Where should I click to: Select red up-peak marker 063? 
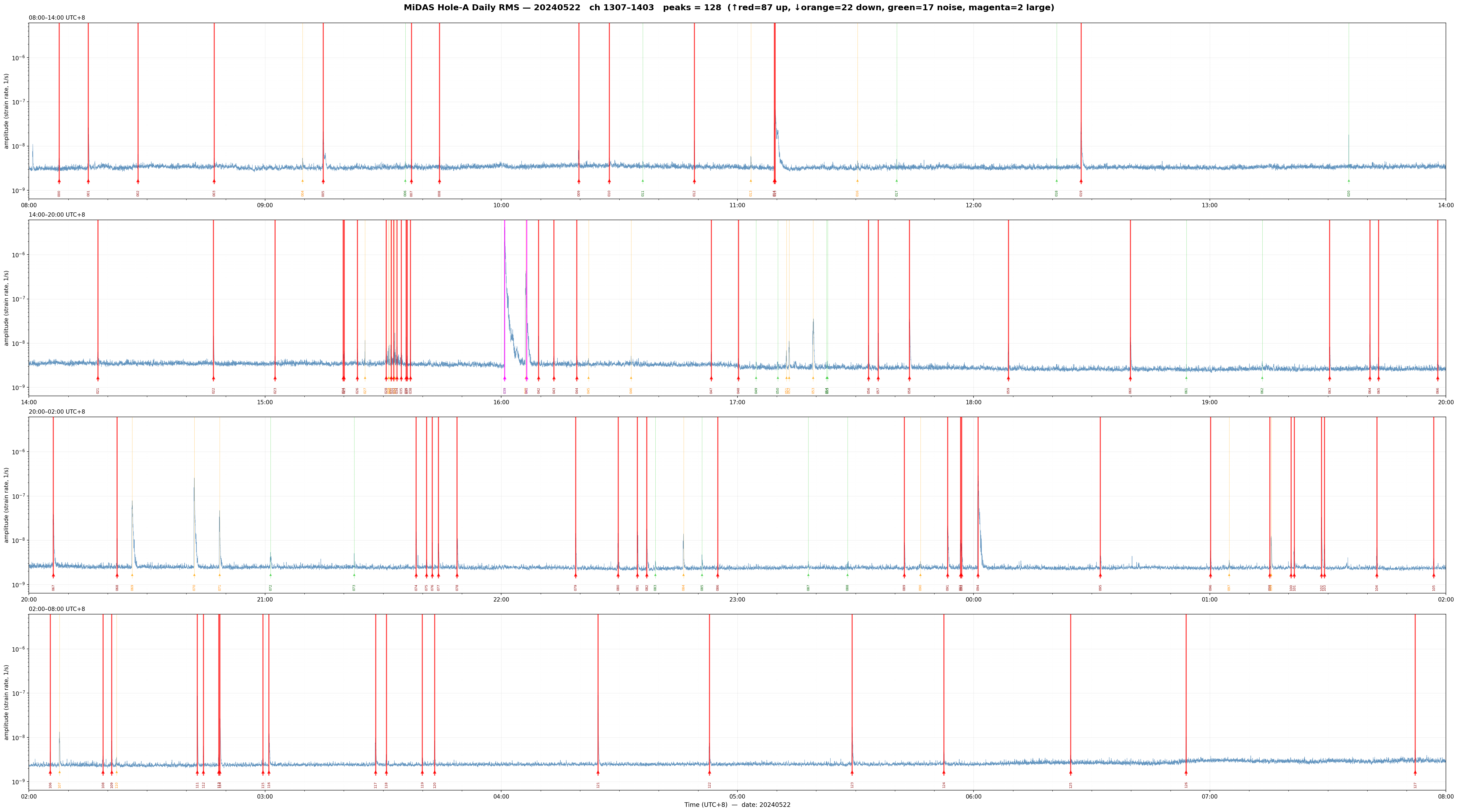[1330, 378]
